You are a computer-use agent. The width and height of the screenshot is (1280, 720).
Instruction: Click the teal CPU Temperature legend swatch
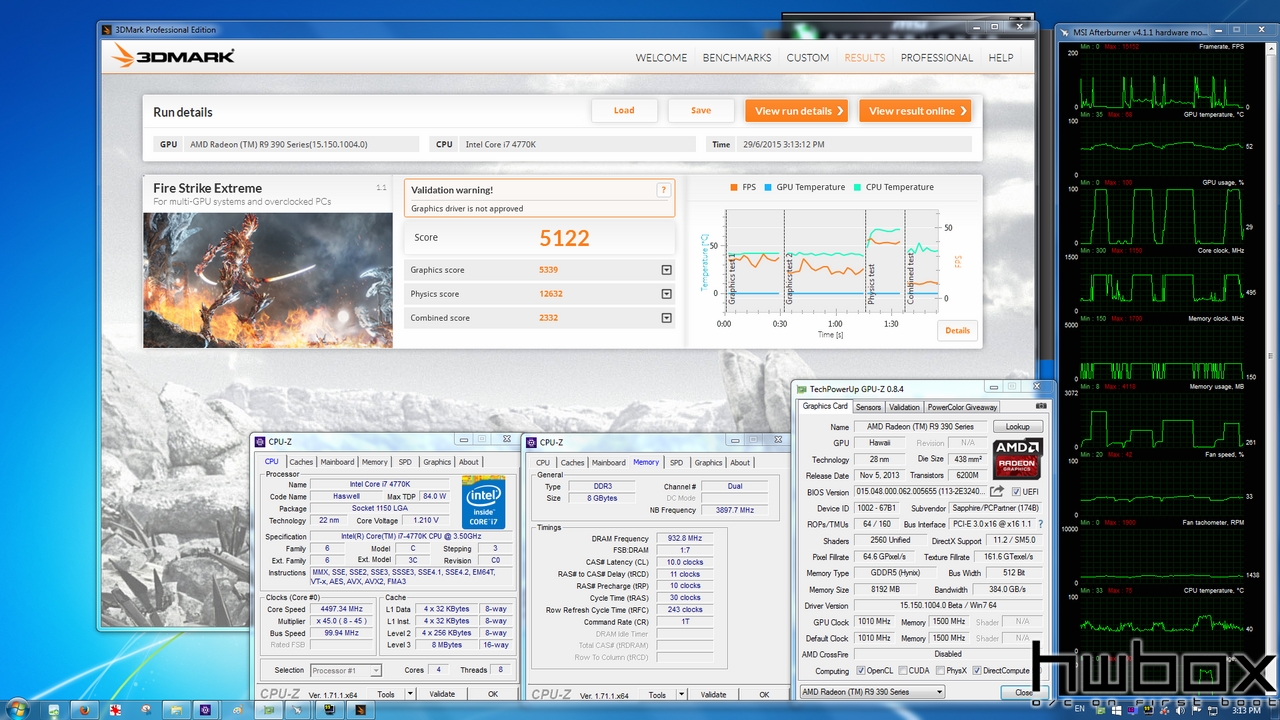coord(858,187)
